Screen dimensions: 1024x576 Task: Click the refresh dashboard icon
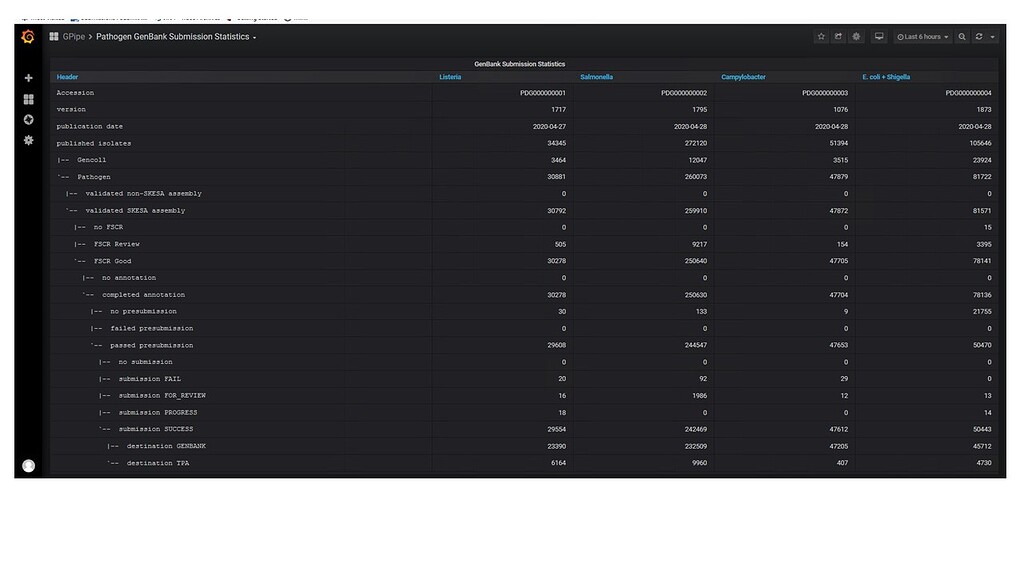pos(977,36)
